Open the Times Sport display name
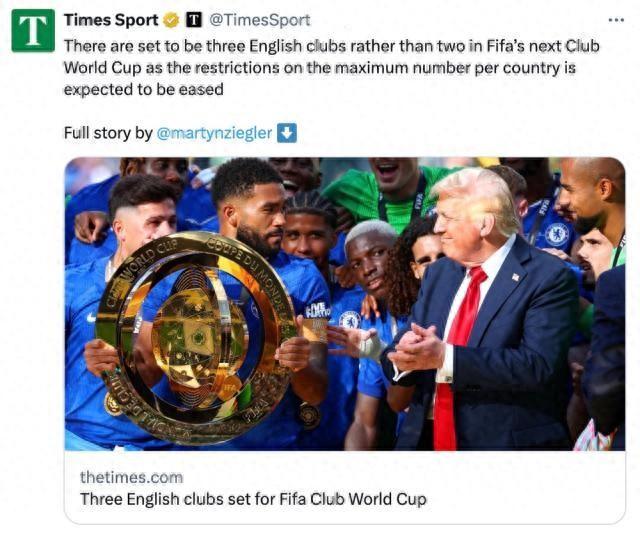Image resolution: width=640 pixels, height=533 pixels. 110,20
